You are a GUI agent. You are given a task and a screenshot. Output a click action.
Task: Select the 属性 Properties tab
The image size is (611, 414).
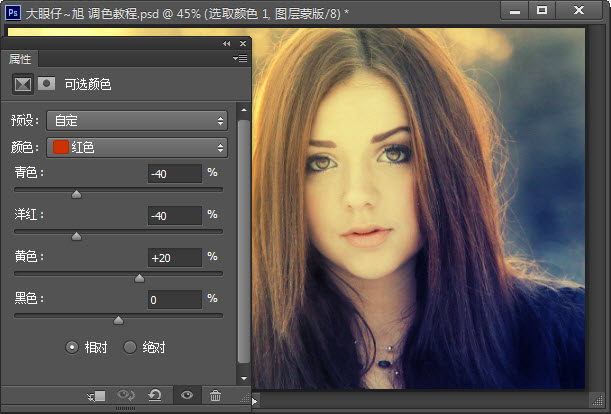click(x=20, y=59)
